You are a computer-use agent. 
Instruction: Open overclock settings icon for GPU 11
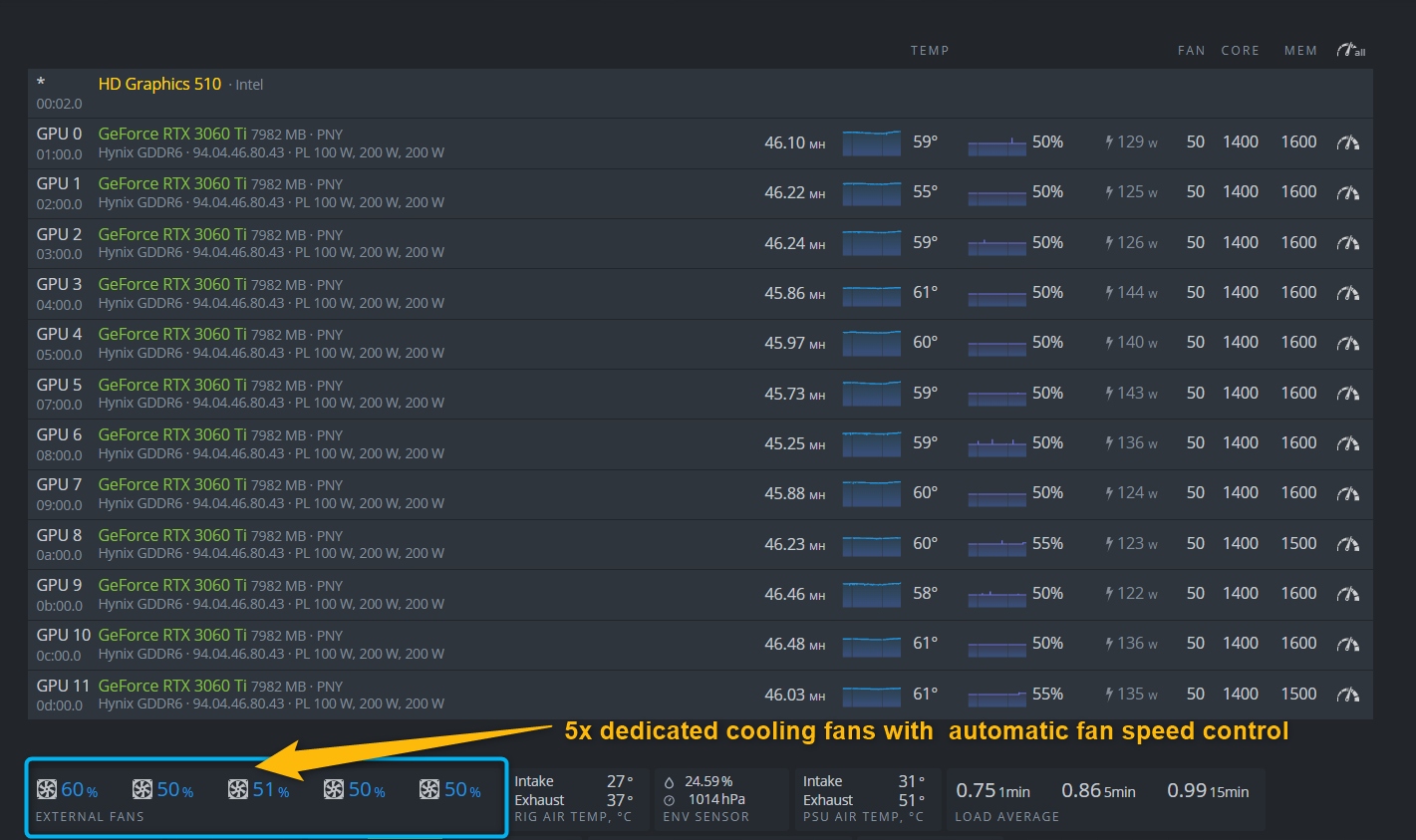coord(1347,695)
